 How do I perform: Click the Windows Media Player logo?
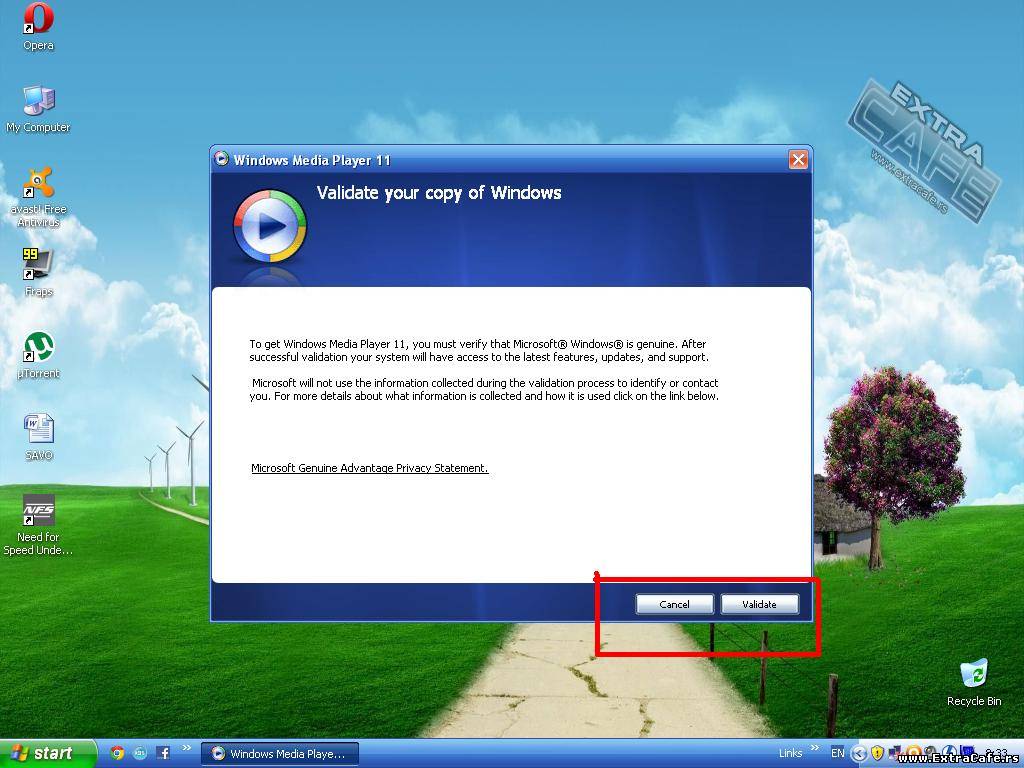tap(270, 226)
